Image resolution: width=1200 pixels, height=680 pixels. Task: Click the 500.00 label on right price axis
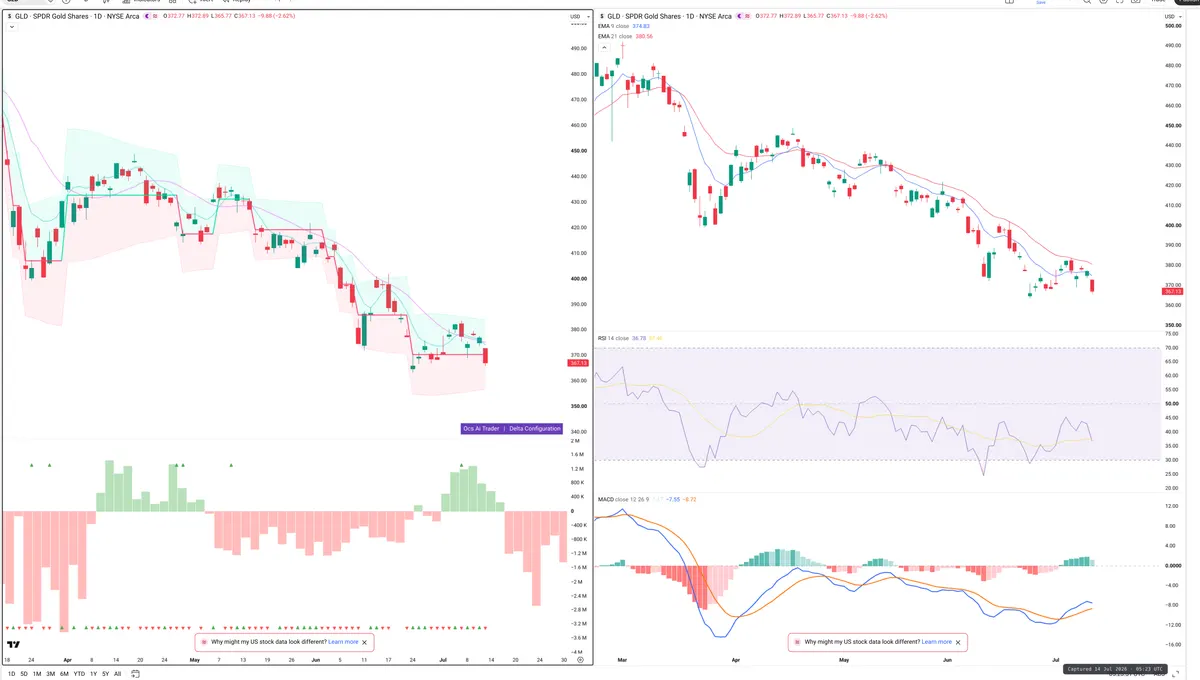1172,26
